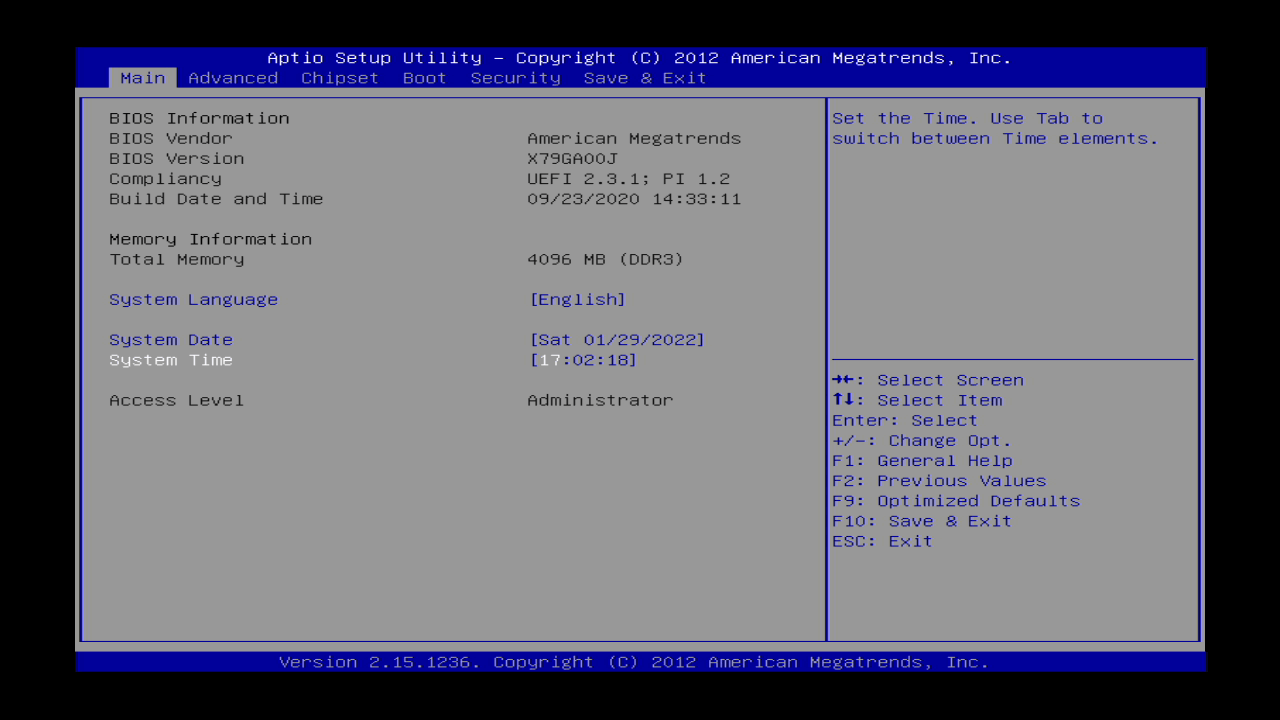Click the 4096 MB (DDR3) value

[606, 259]
